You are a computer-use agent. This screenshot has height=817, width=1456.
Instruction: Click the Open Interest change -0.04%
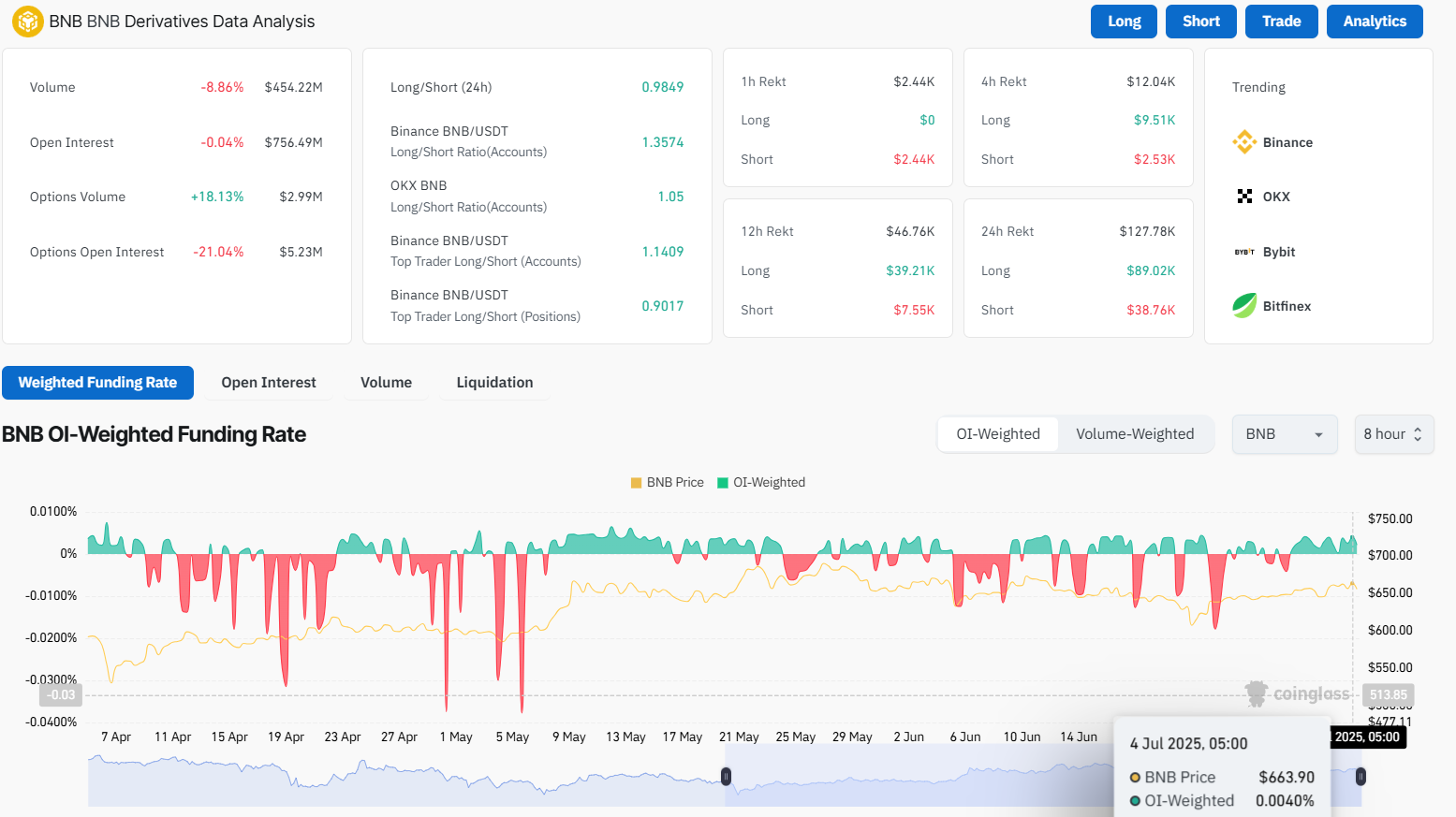(222, 143)
